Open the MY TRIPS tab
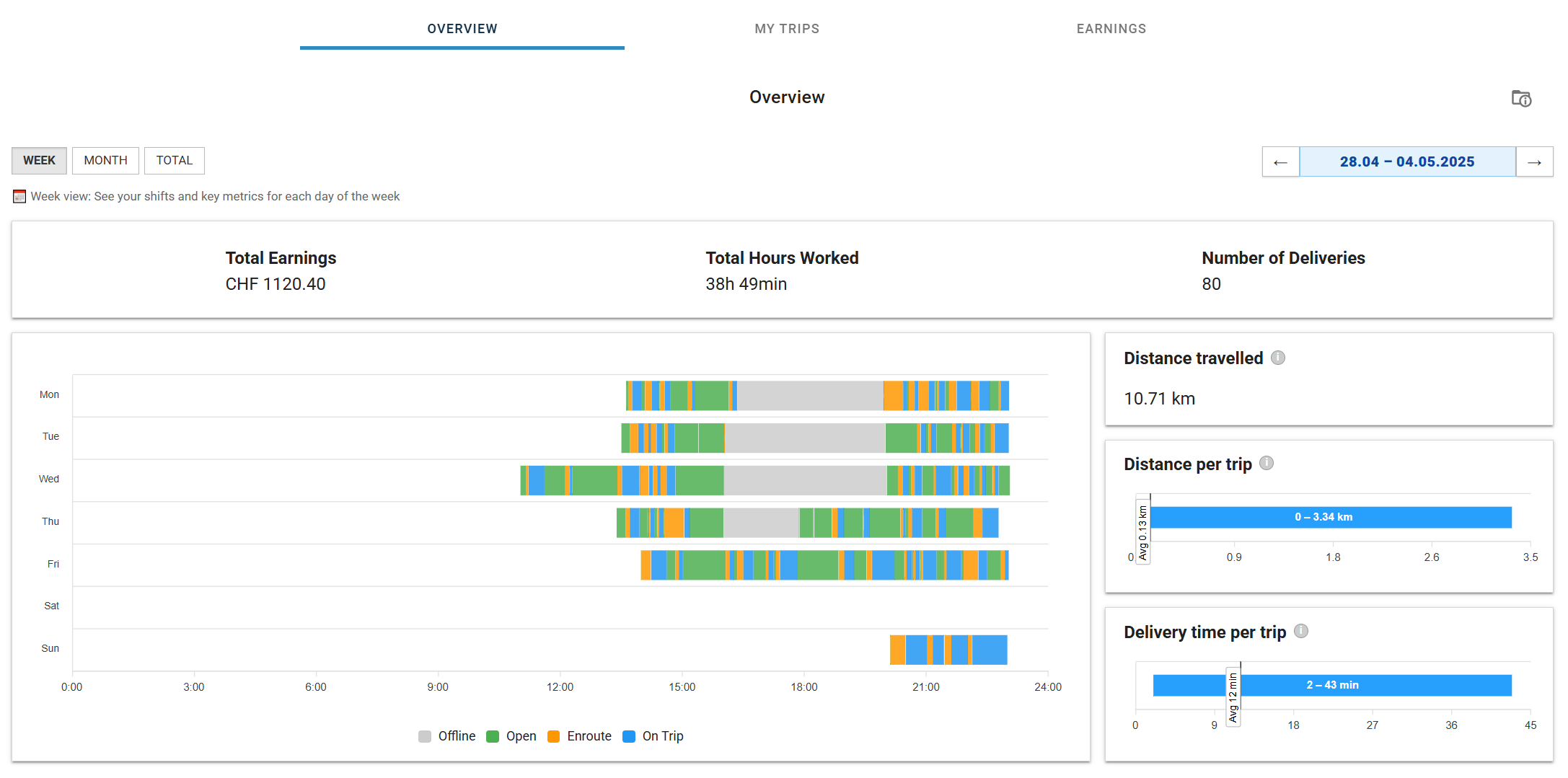 pyautogui.click(x=787, y=29)
